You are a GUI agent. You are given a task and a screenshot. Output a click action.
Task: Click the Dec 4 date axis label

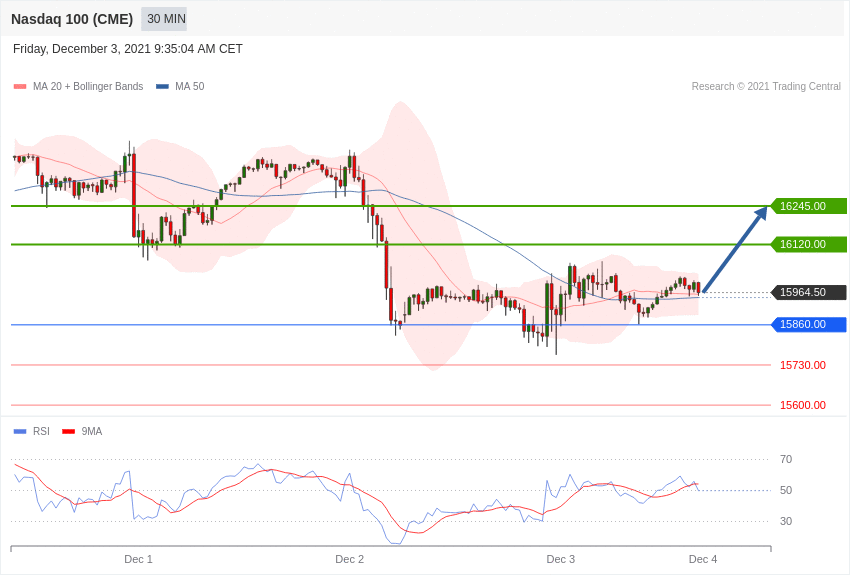click(x=702, y=559)
